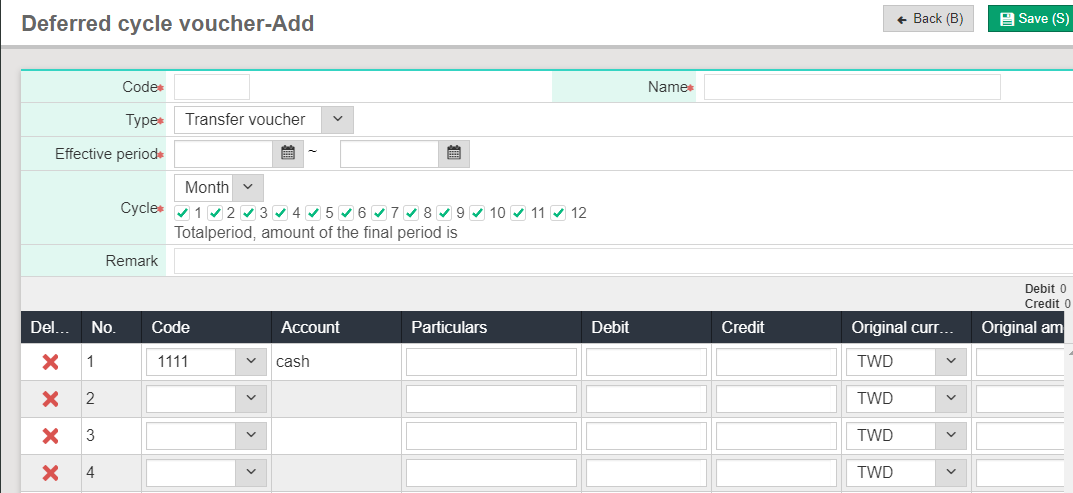
Task: Click the Particulars column header
Action: [448, 327]
